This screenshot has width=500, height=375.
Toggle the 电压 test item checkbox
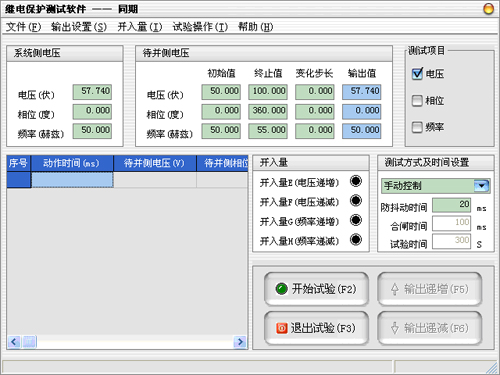pyautogui.click(x=417, y=73)
